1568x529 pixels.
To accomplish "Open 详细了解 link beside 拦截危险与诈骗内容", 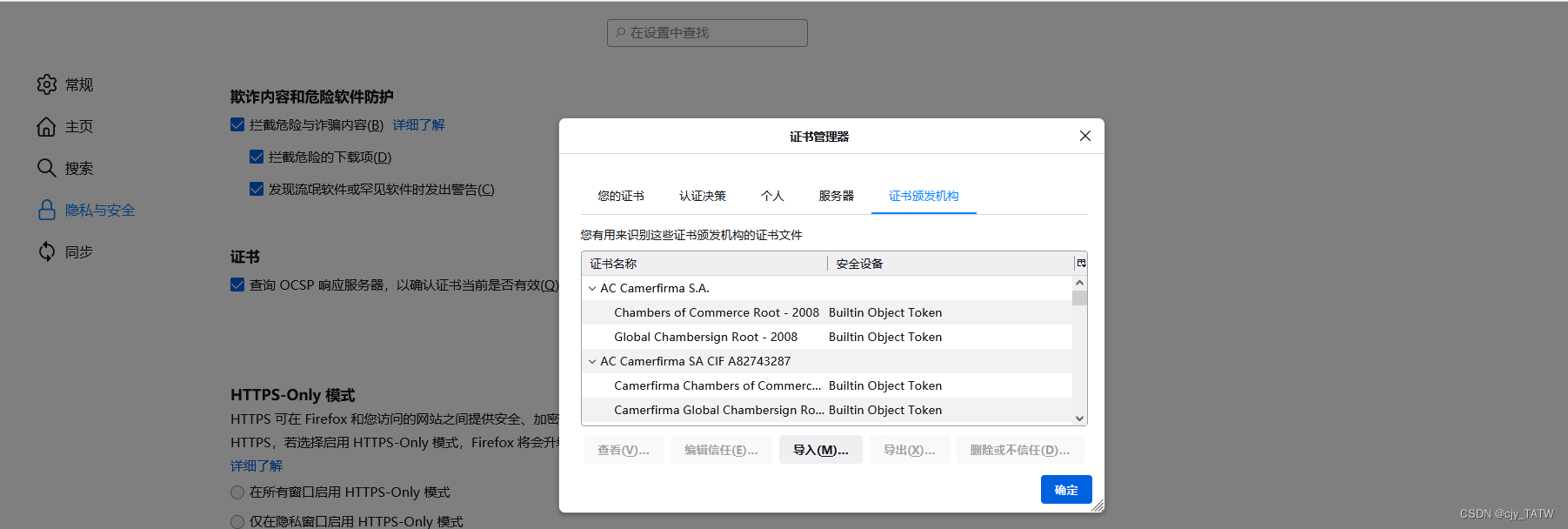I will [x=418, y=124].
